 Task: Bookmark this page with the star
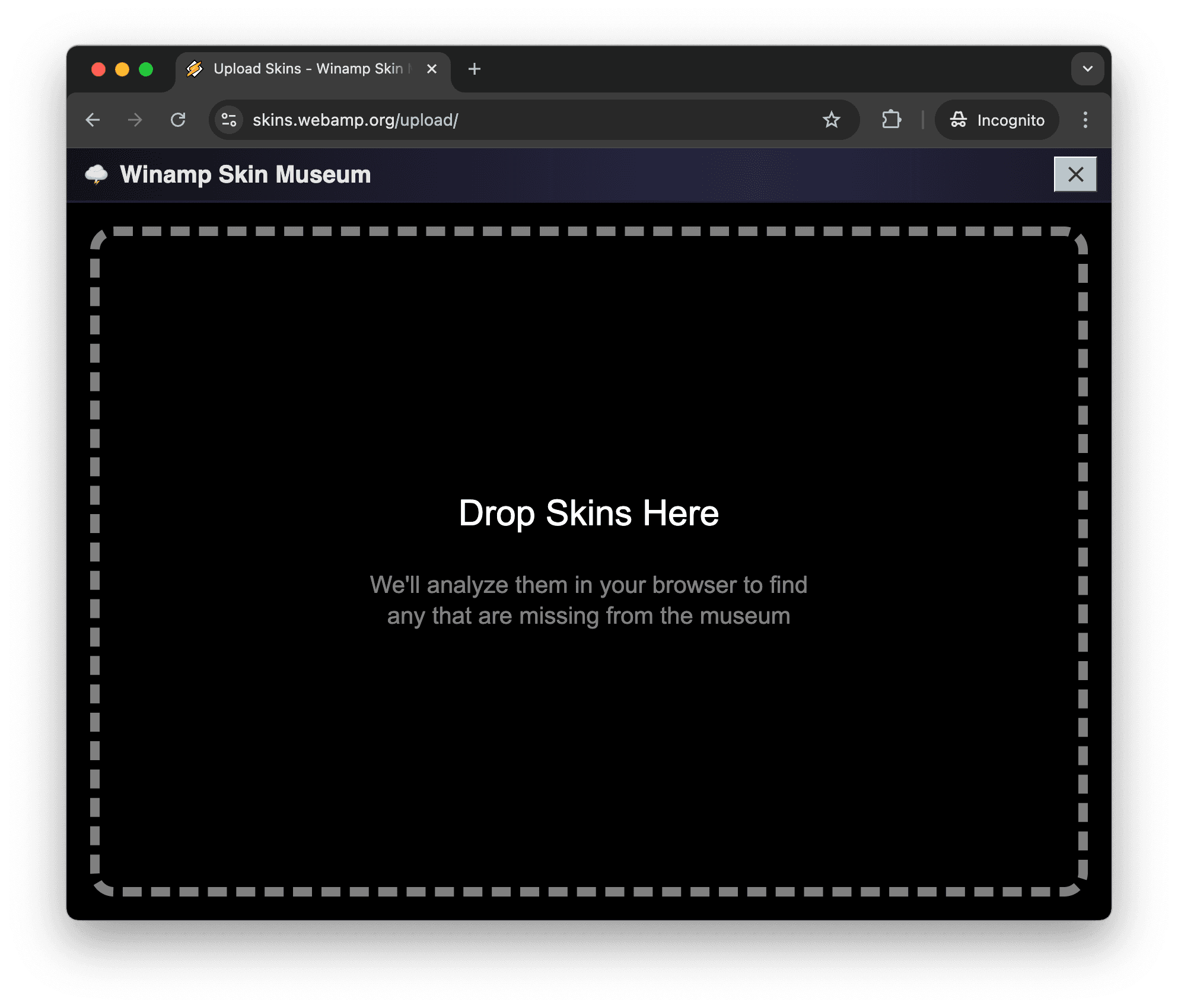tap(831, 120)
